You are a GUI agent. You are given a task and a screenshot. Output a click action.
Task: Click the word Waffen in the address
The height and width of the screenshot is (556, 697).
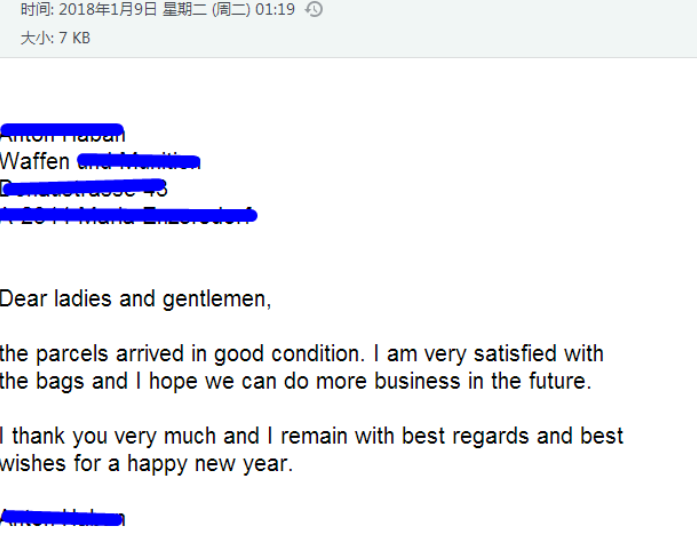pos(35,161)
